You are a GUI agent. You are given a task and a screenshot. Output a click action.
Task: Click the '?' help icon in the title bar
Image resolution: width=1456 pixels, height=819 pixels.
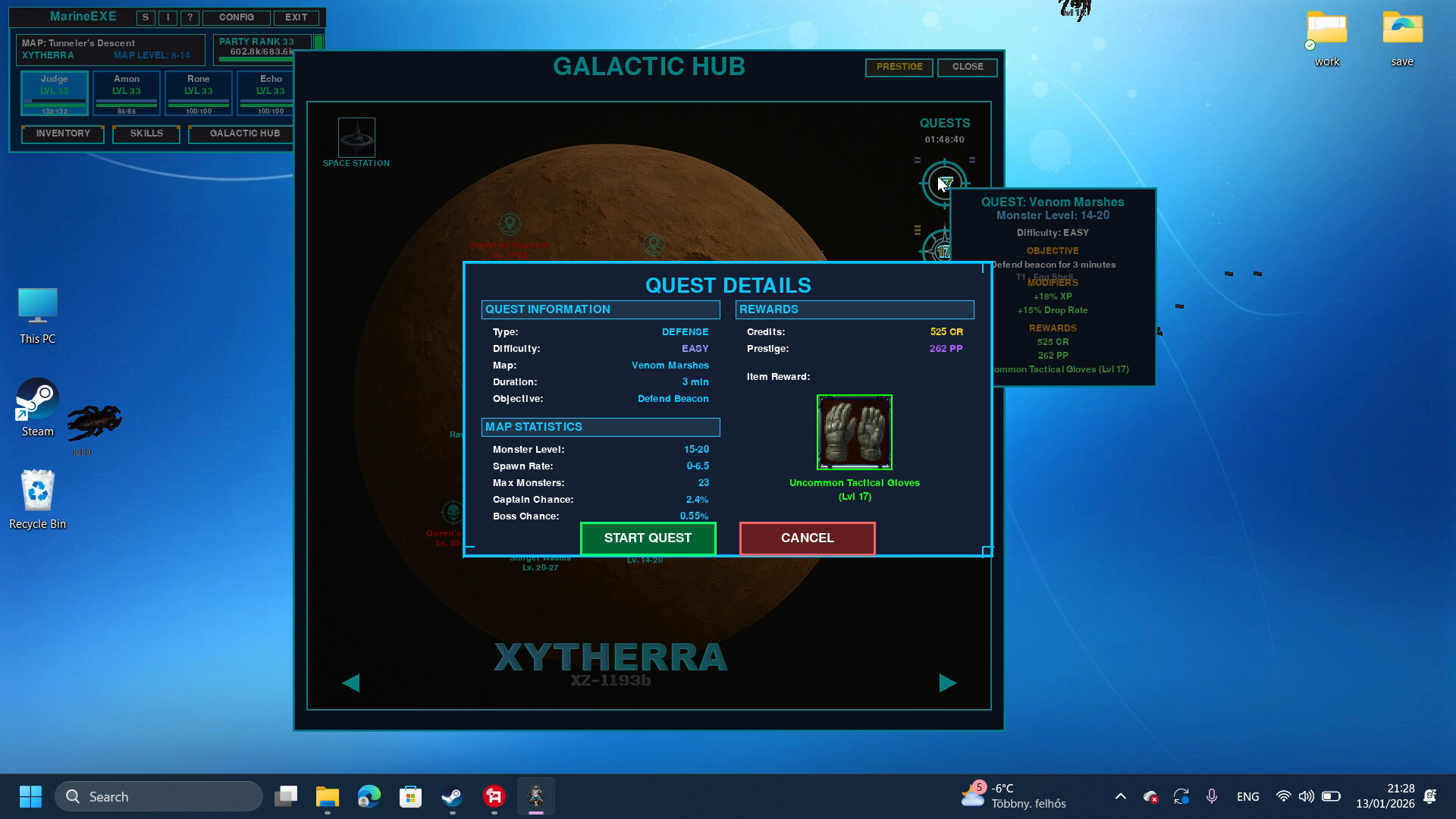point(190,17)
